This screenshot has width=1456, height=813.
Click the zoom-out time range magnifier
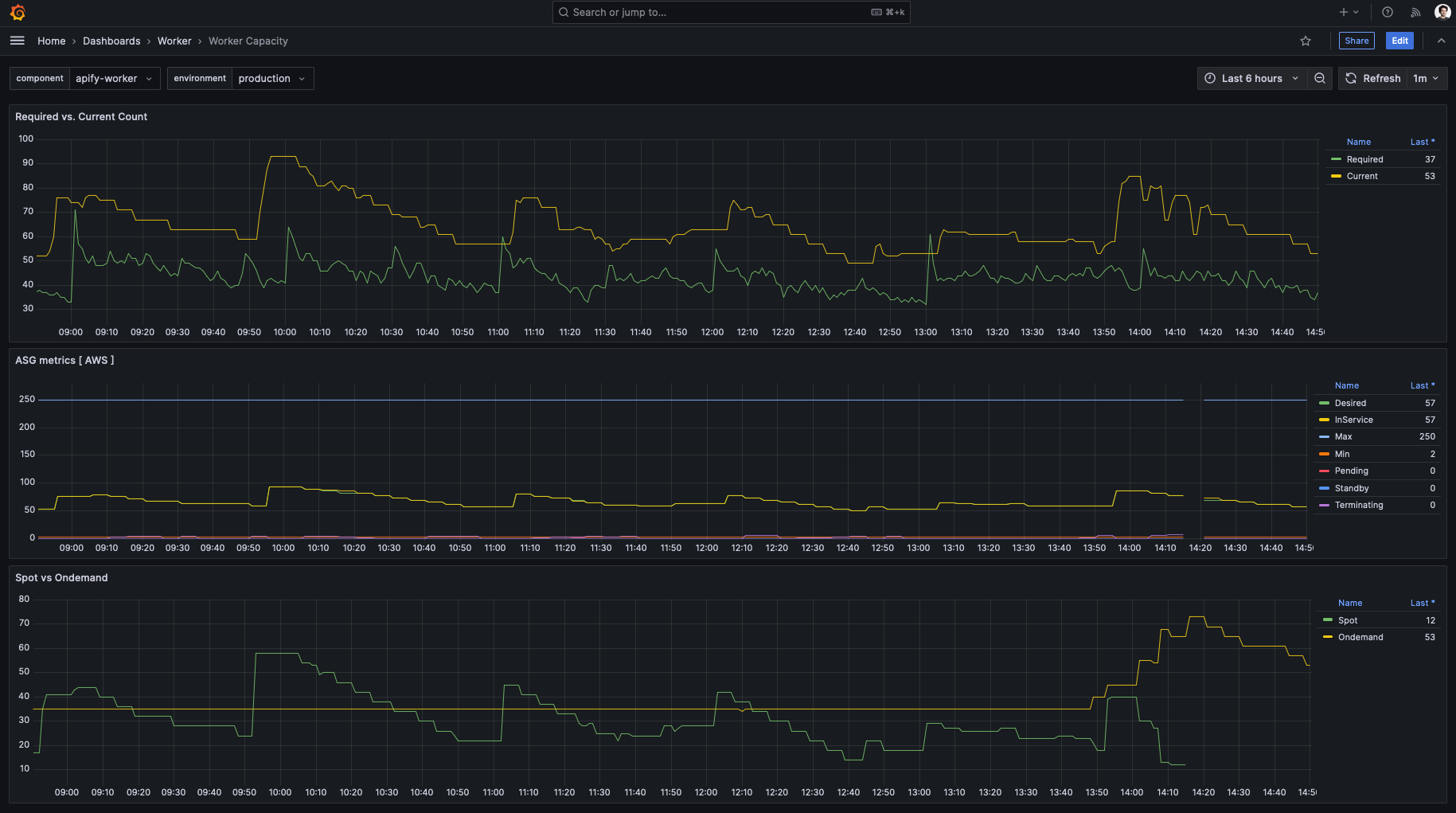coord(1320,78)
